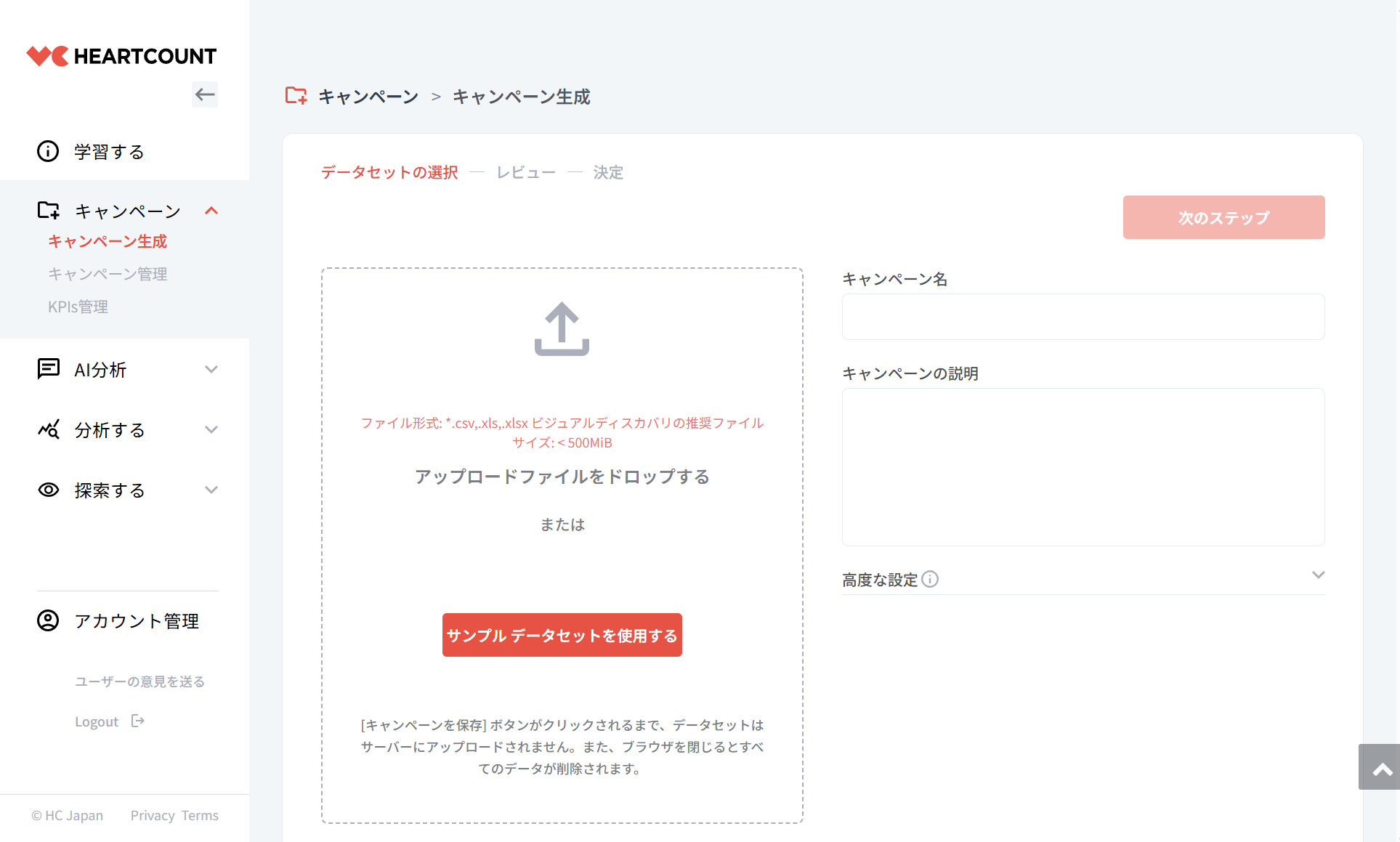
Task: Click the ファイル形式 file format notice
Action: pyautogui.click(x=562, y=432)
